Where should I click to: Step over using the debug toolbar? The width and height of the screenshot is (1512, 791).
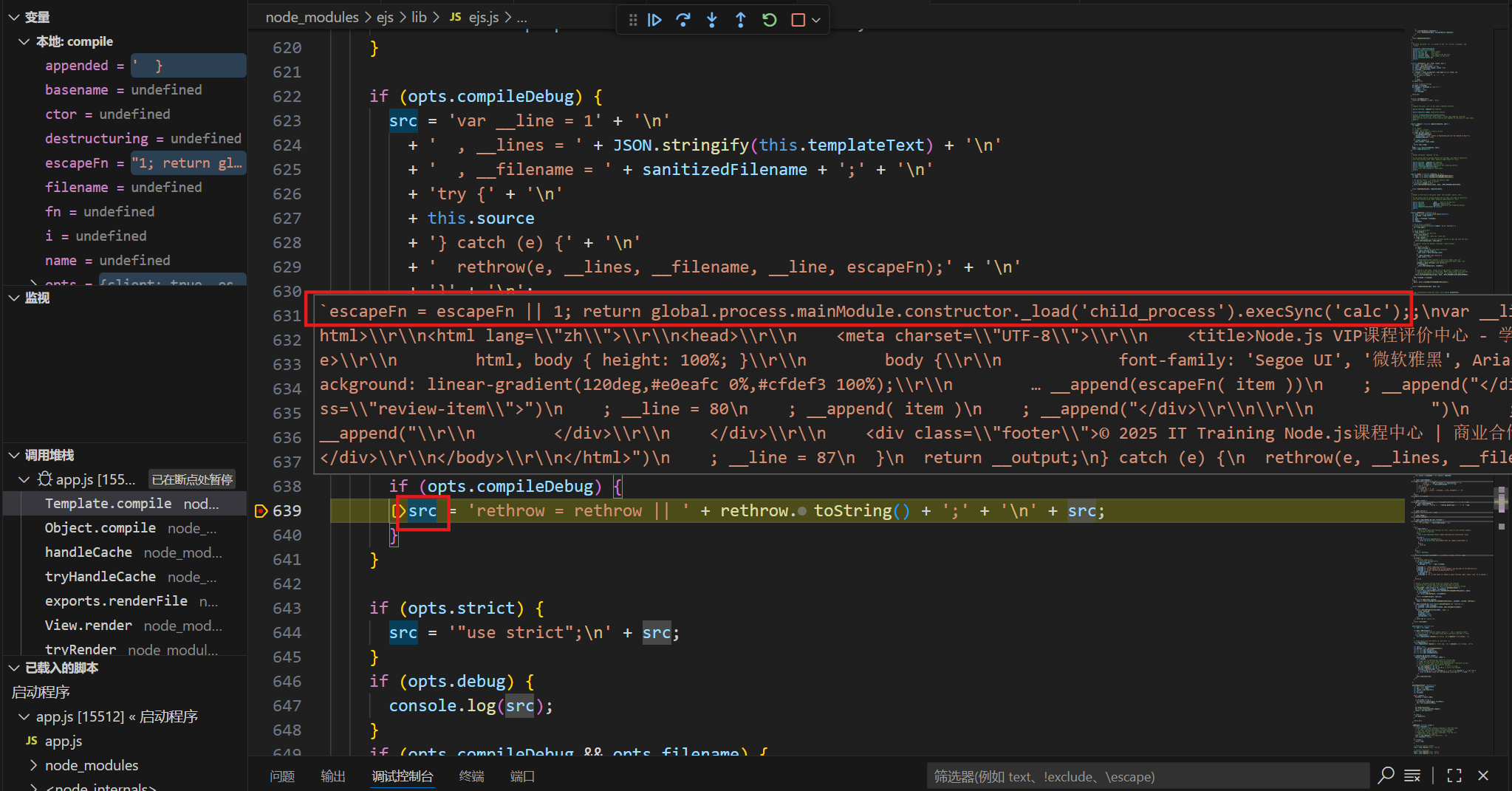click(x=683, y=20)
